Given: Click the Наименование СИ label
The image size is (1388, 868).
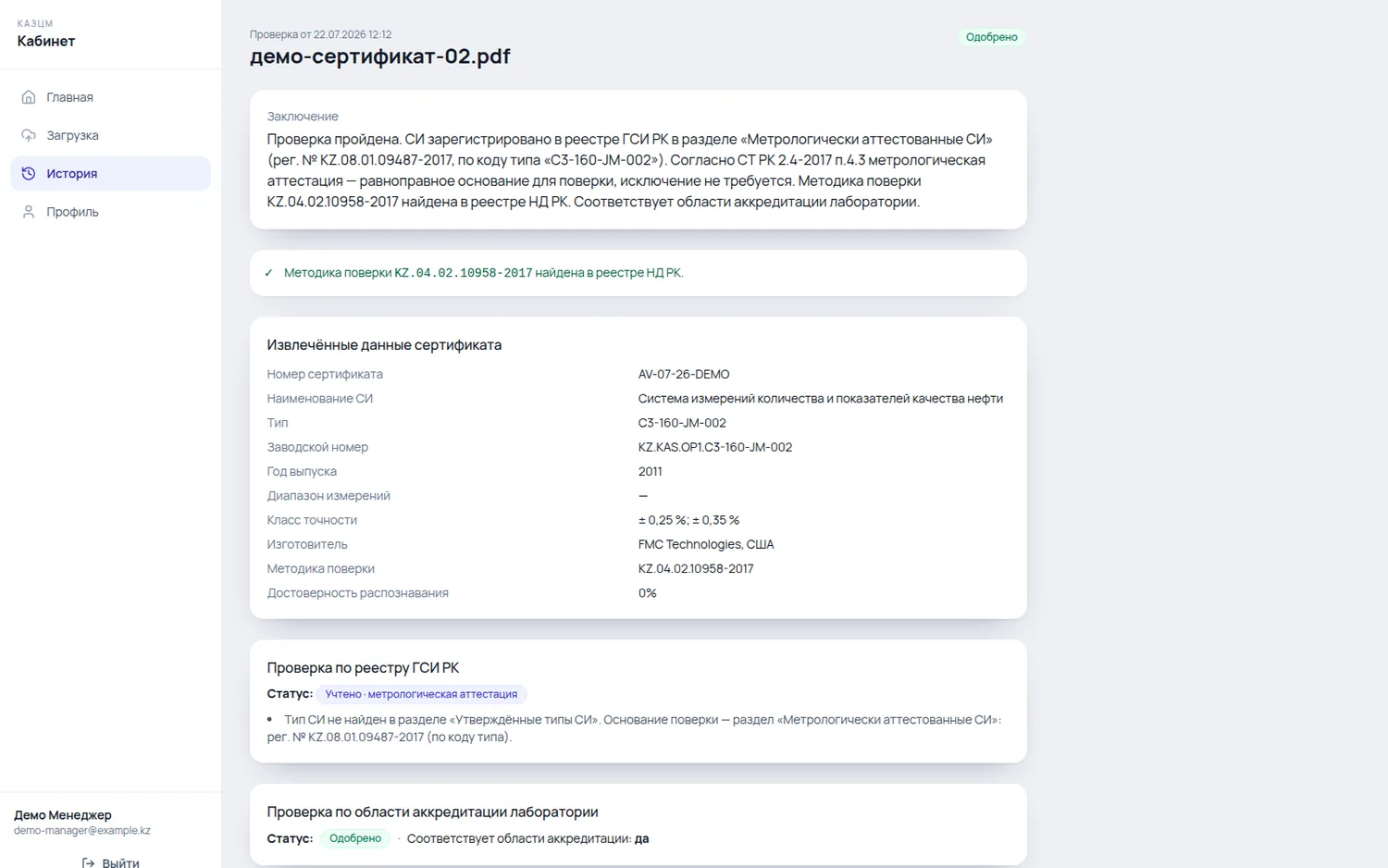Looking at the screenshot, I should tap(320, 399).
